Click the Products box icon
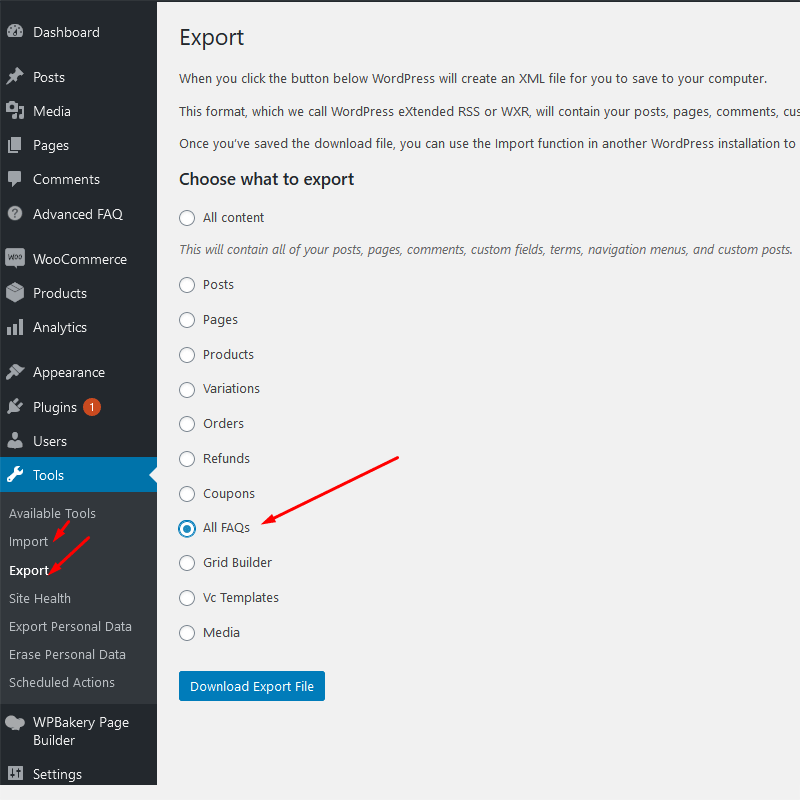The image size is (800, 800). coord(16,293)
